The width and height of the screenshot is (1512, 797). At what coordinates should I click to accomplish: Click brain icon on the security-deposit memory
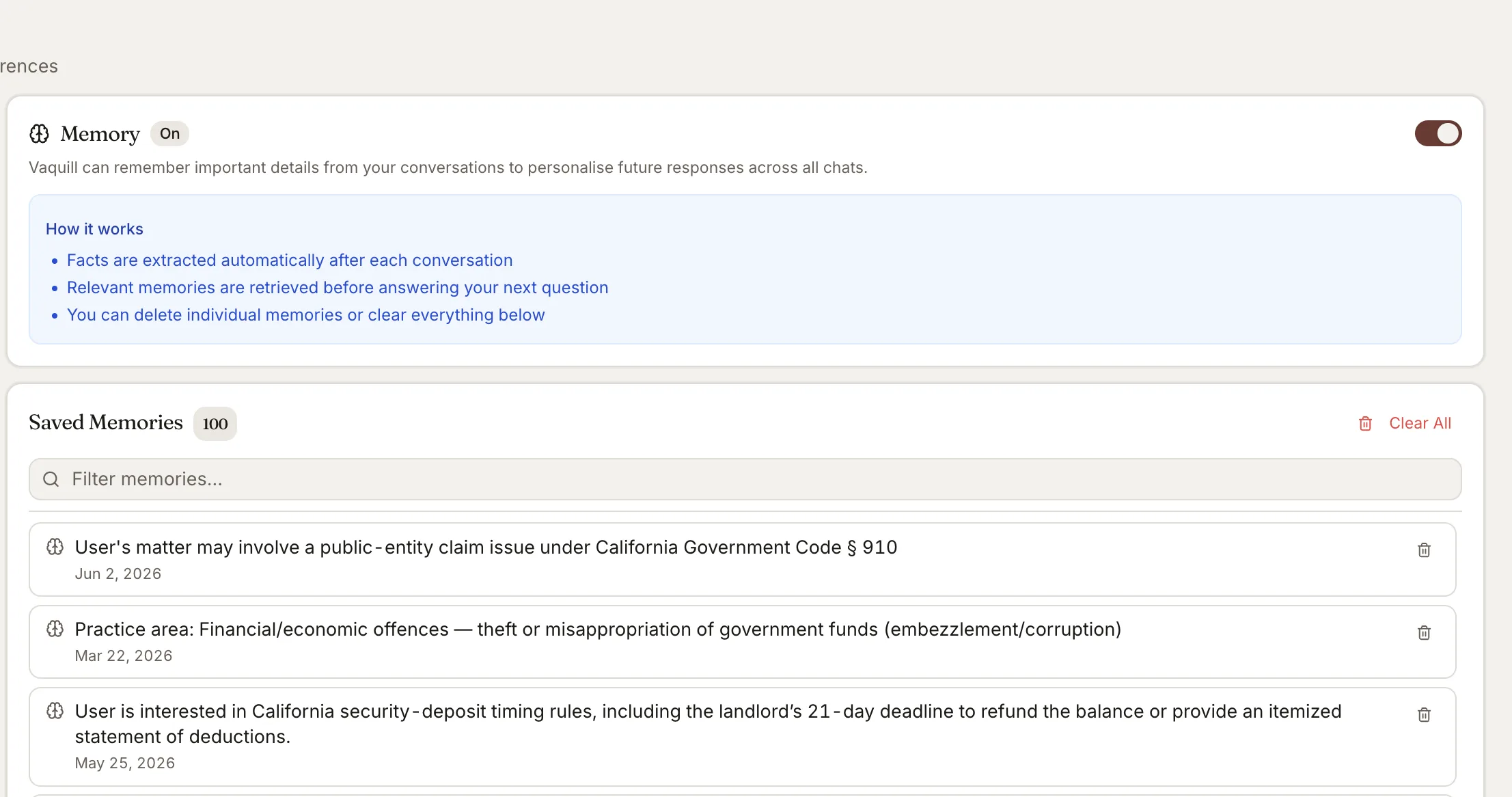click(55, 711)
